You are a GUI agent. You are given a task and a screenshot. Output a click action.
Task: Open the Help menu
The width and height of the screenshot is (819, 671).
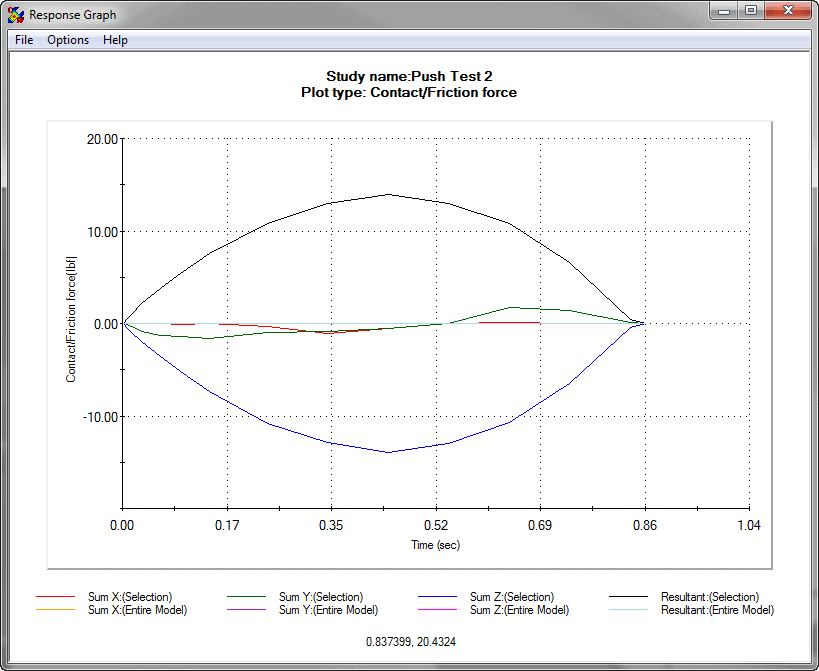tap(115, 40)
